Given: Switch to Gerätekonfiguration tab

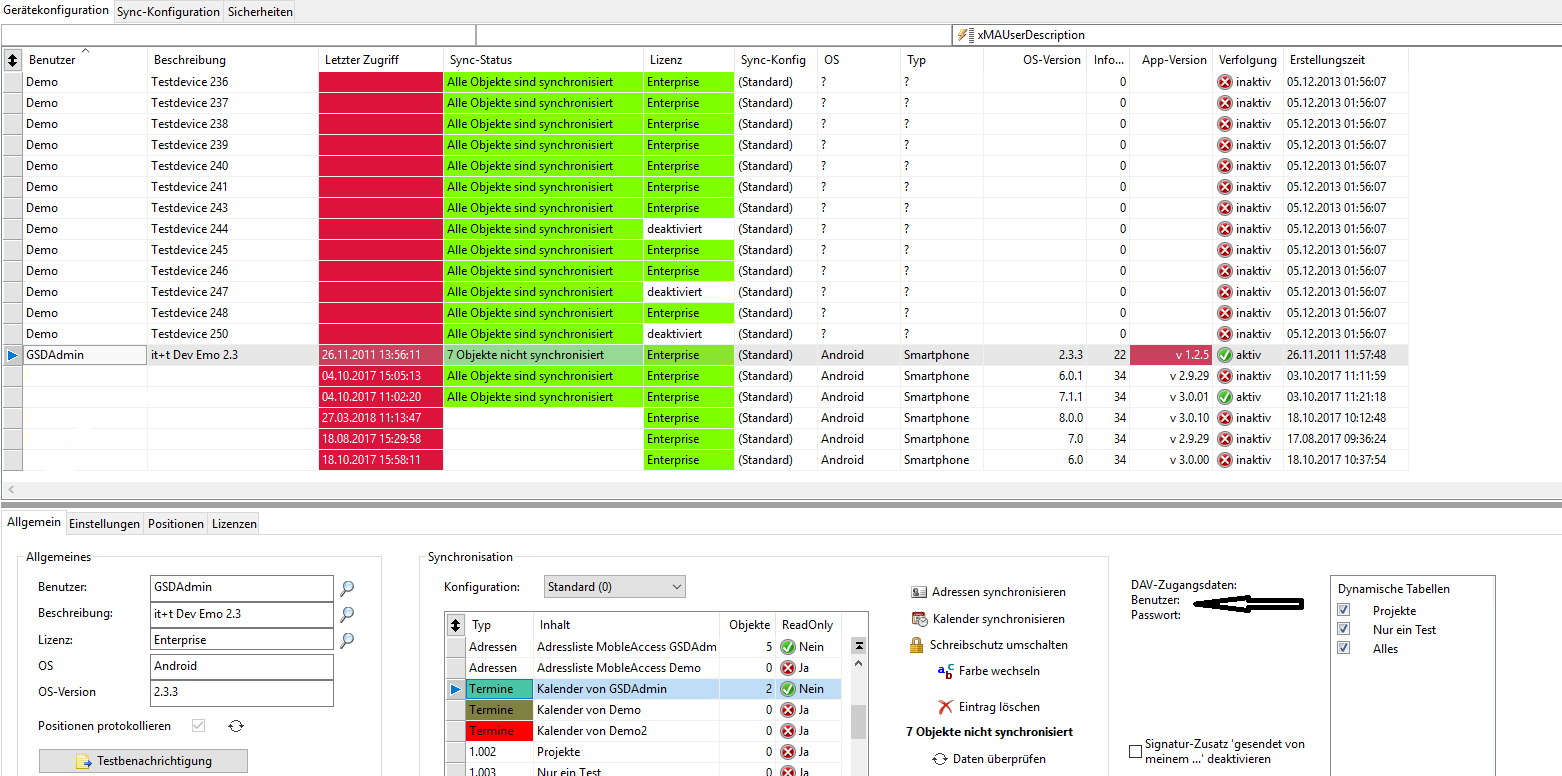Looking at the screenshot, I should coord(56,11).
